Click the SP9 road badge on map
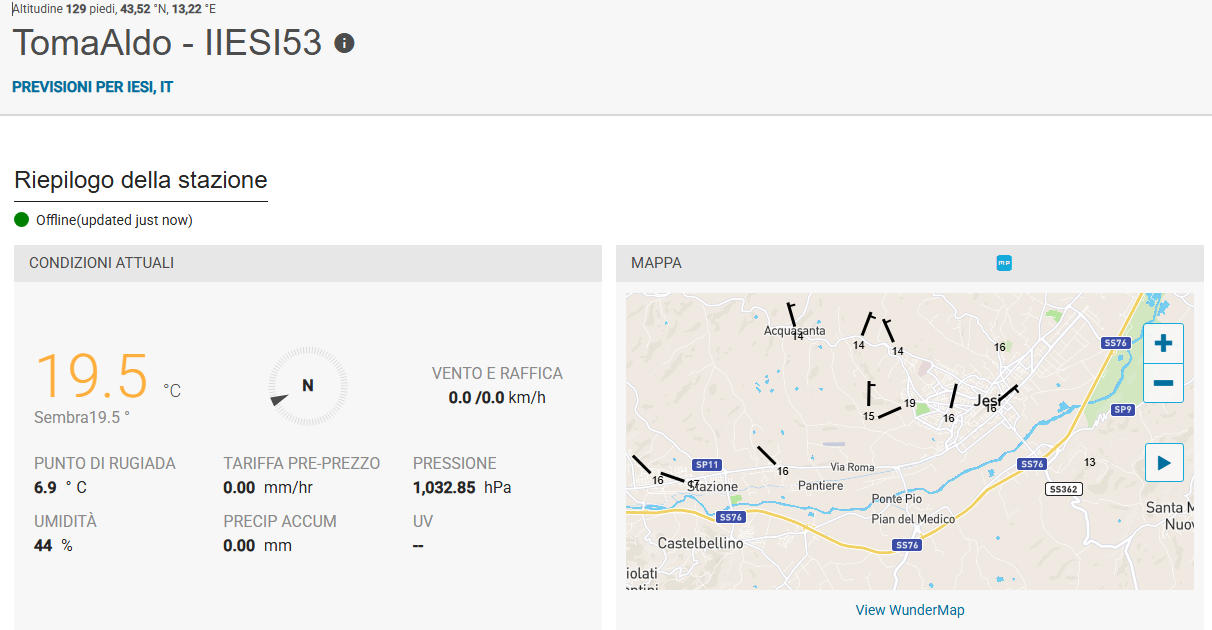 click(1123, 410)
